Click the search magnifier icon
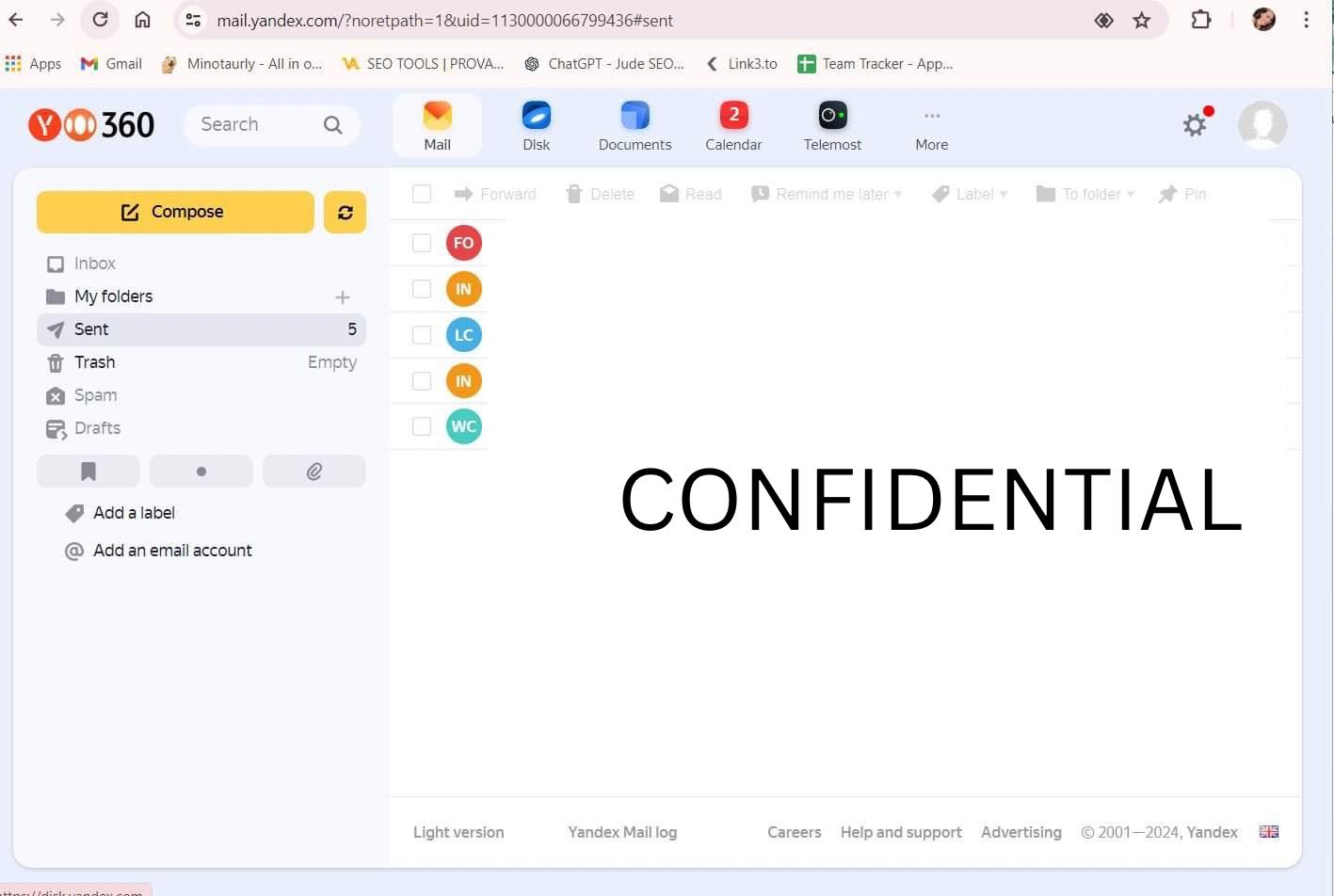The height and width of the screenshot is (896, 1334). coord(333,124)
